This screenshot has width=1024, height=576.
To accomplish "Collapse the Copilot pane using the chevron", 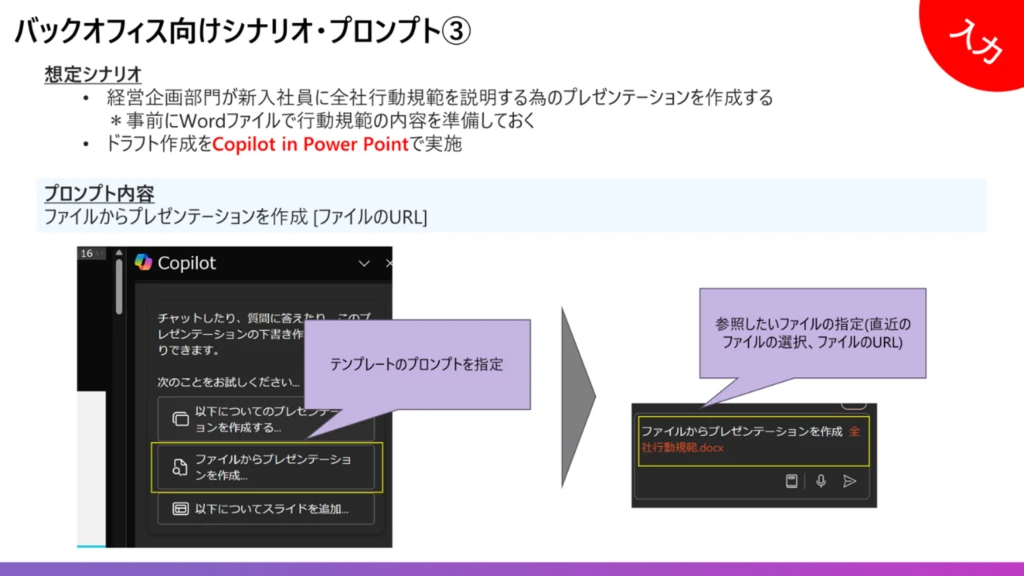I will click(x=363, y=264).
